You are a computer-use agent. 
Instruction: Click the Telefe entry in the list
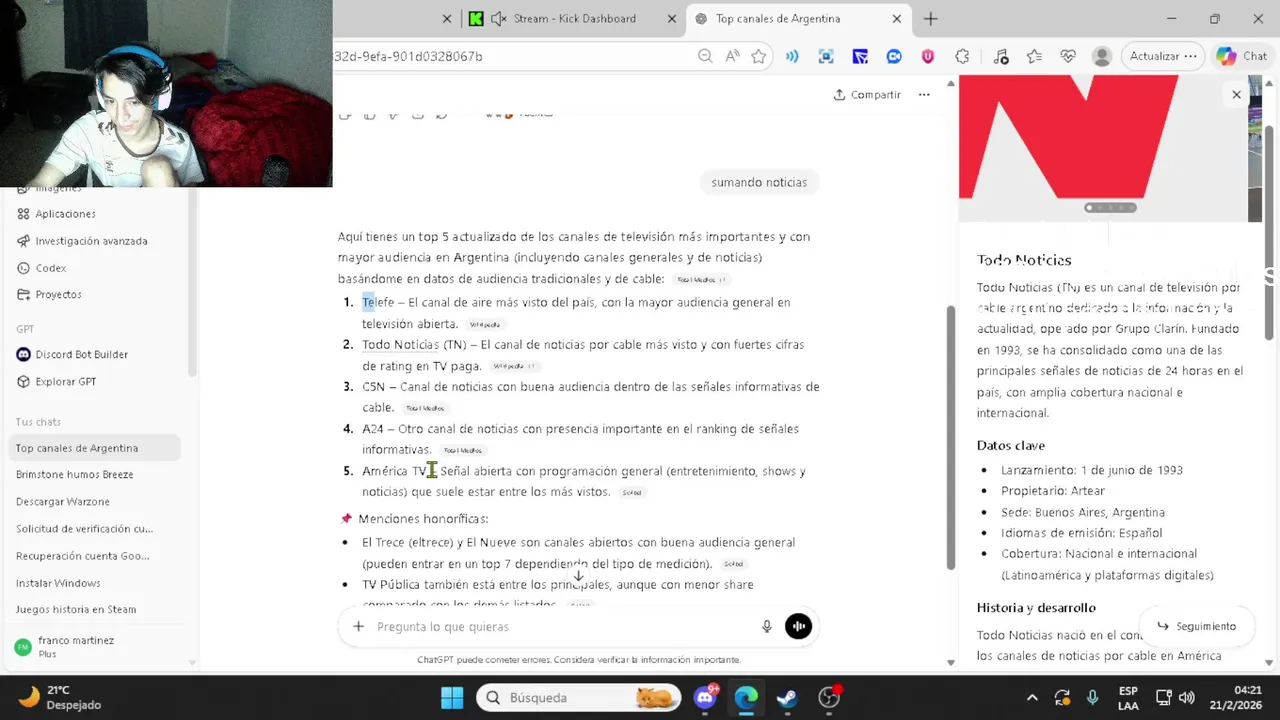click(x=378, y=302)
